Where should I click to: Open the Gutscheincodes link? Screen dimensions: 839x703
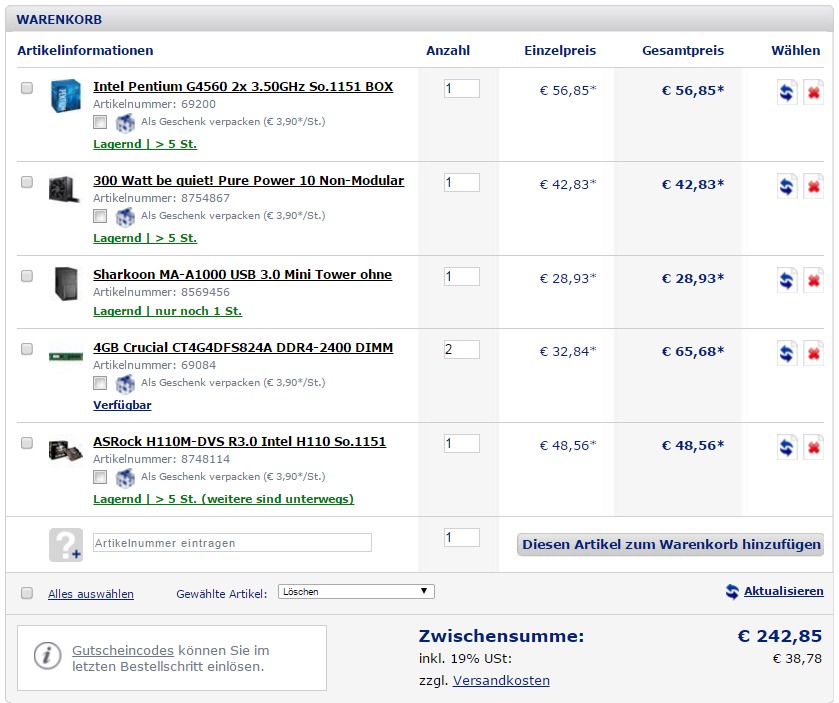(x=123, y=651)
